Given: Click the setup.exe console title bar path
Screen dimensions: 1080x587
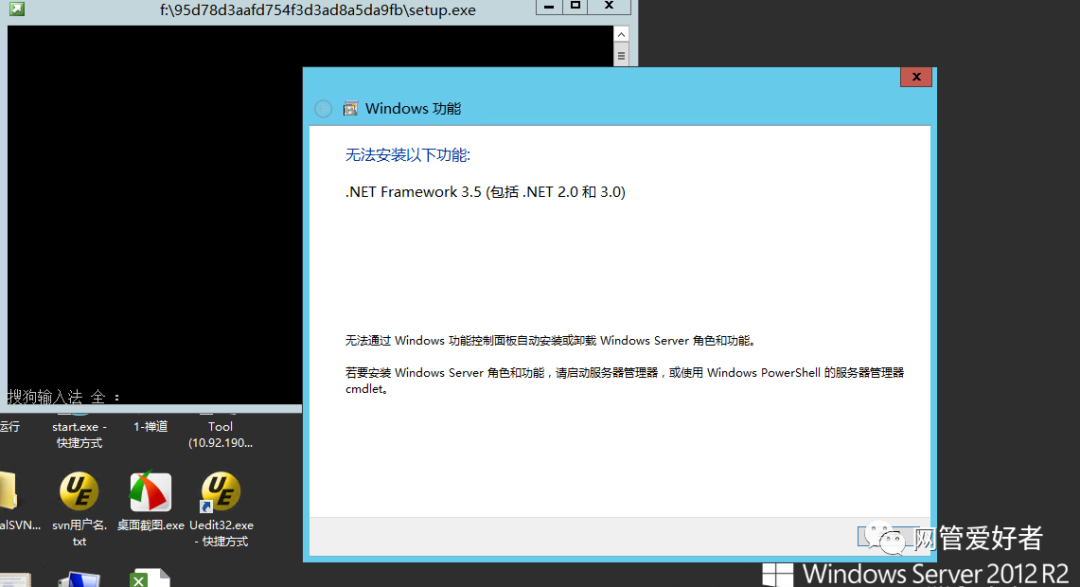Looking at the screenshot, I should tap(318, 10).
